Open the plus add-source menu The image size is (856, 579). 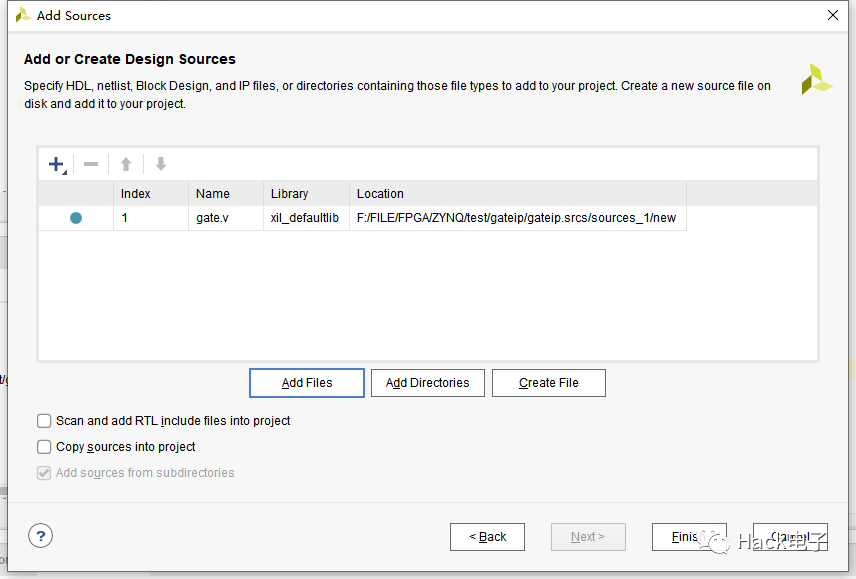click(57, 164)
